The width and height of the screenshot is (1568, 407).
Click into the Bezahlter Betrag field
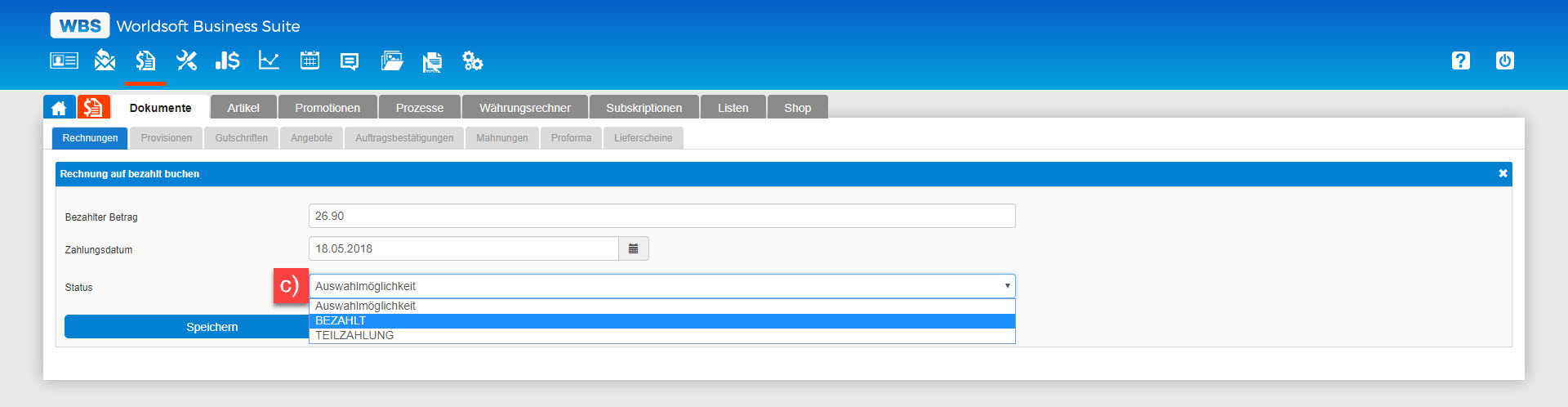tap(661, 216)
